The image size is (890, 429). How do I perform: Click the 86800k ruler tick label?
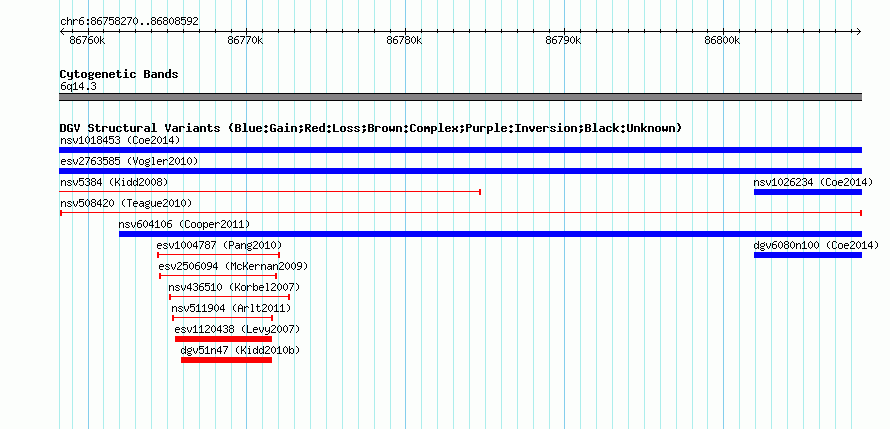[722, 41]
